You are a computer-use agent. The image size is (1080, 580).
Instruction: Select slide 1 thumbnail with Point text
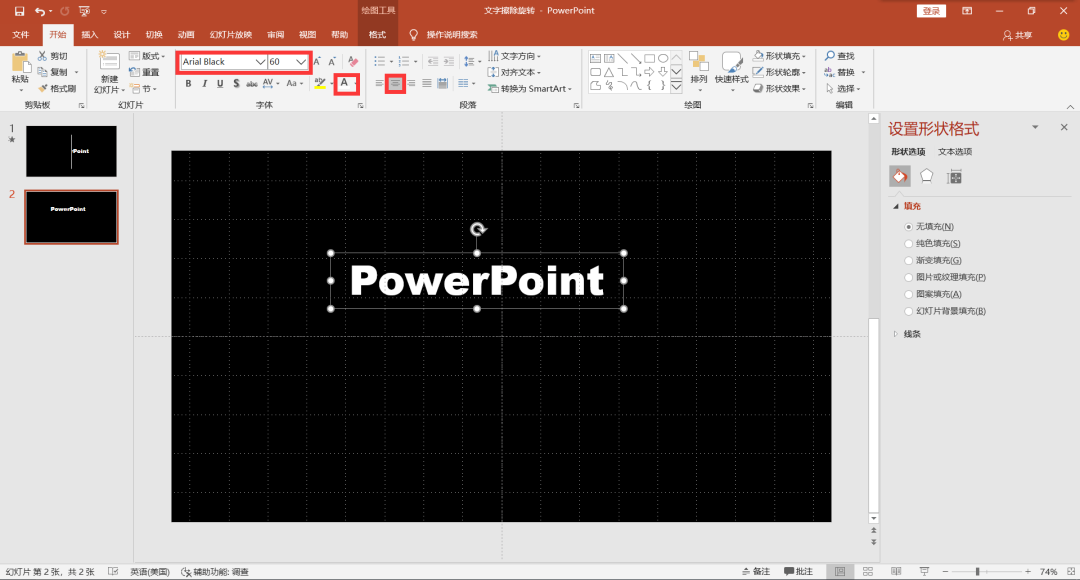(x=72, y=151)
